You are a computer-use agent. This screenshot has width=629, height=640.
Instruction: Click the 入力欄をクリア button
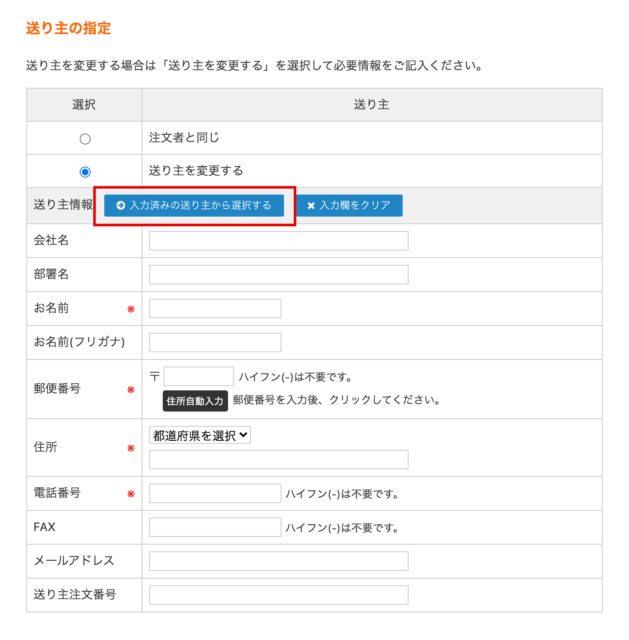[349, 206]
